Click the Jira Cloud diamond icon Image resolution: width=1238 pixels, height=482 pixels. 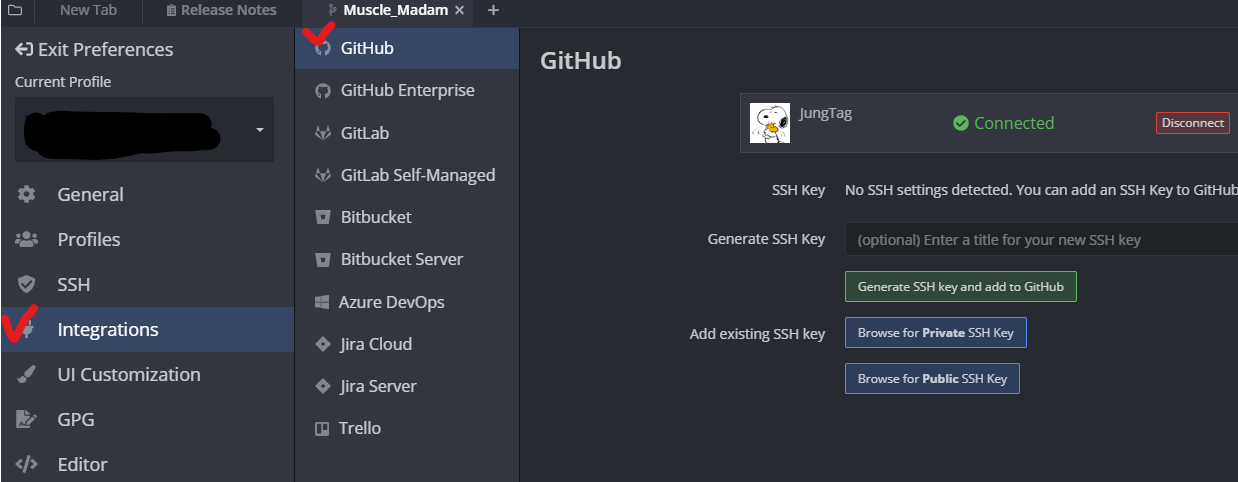tap(322, 344)
